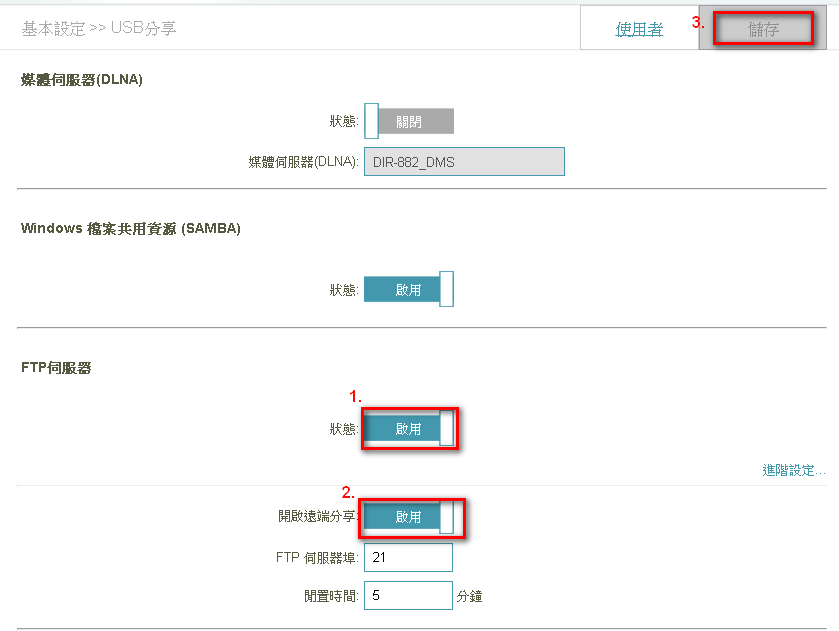
Task: Click the 儲存 save button
Action: [763, 30]
